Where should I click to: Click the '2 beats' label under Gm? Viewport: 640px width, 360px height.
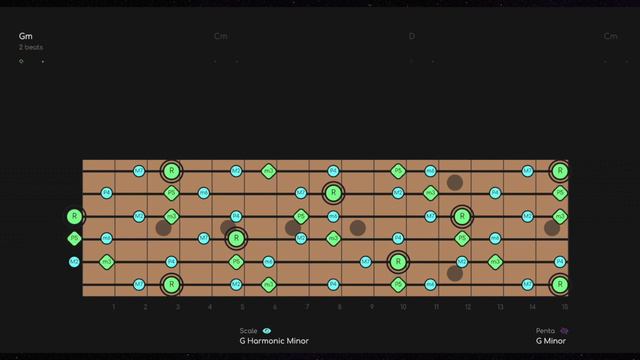31,47
